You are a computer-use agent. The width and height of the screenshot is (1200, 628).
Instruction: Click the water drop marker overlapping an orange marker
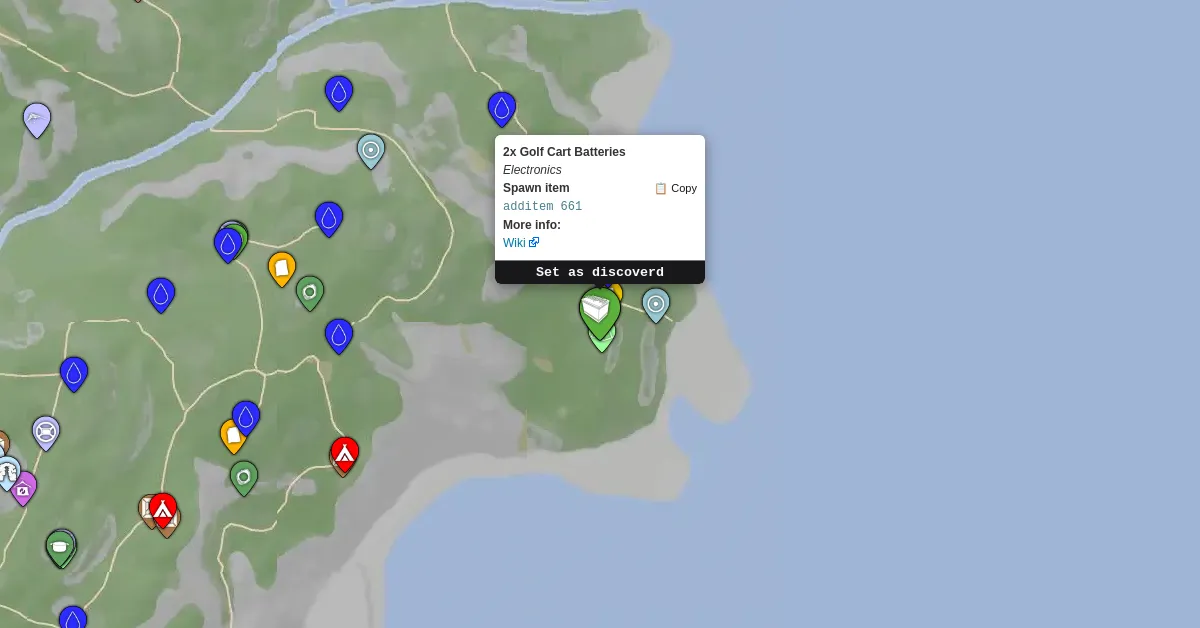[246, 417]
